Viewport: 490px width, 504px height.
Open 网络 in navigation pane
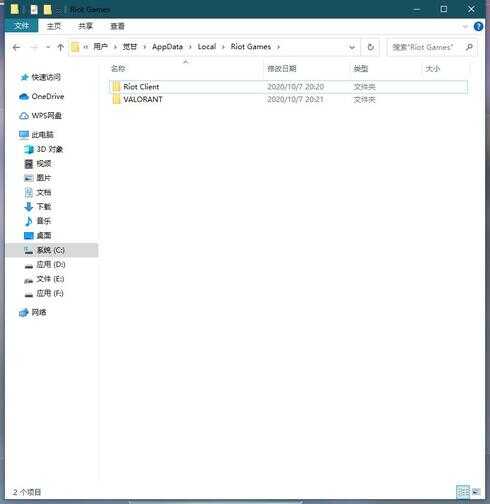point(33,313)
